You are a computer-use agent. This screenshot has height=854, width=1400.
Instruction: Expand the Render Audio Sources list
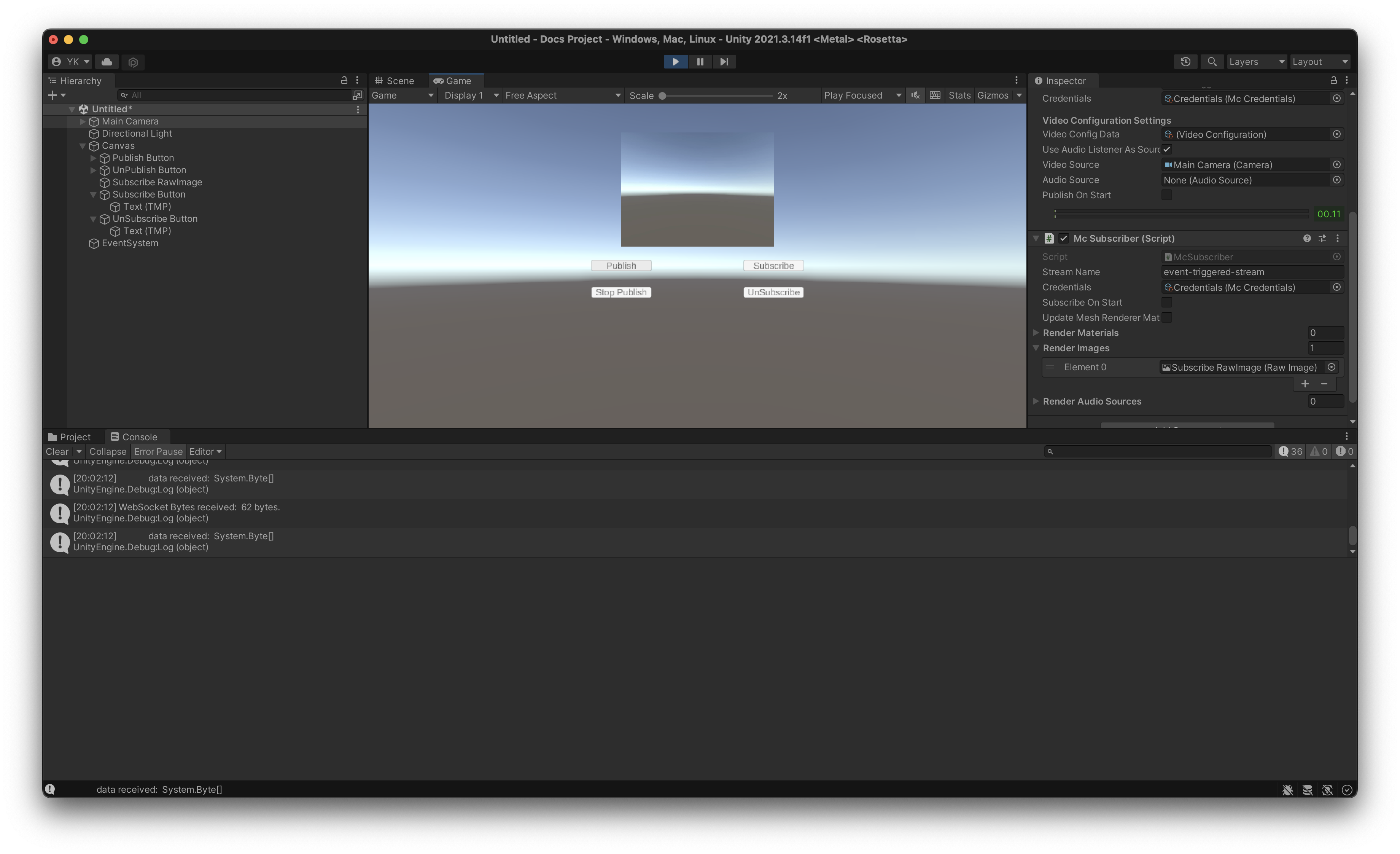point(1036,401)
